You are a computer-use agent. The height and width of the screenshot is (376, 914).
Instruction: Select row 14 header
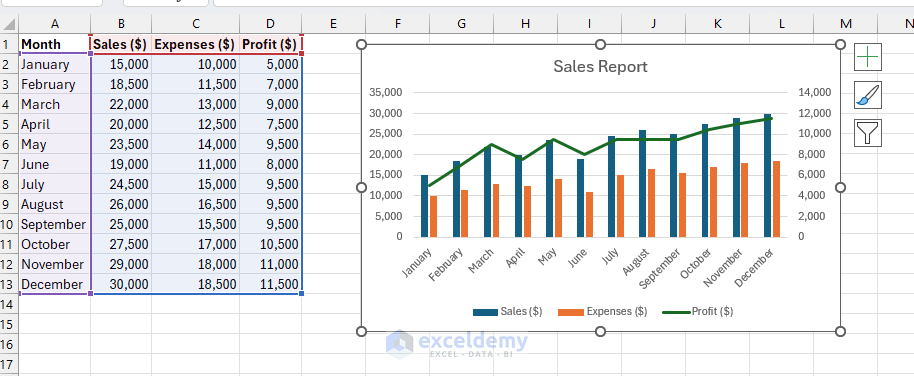[9, 304]
